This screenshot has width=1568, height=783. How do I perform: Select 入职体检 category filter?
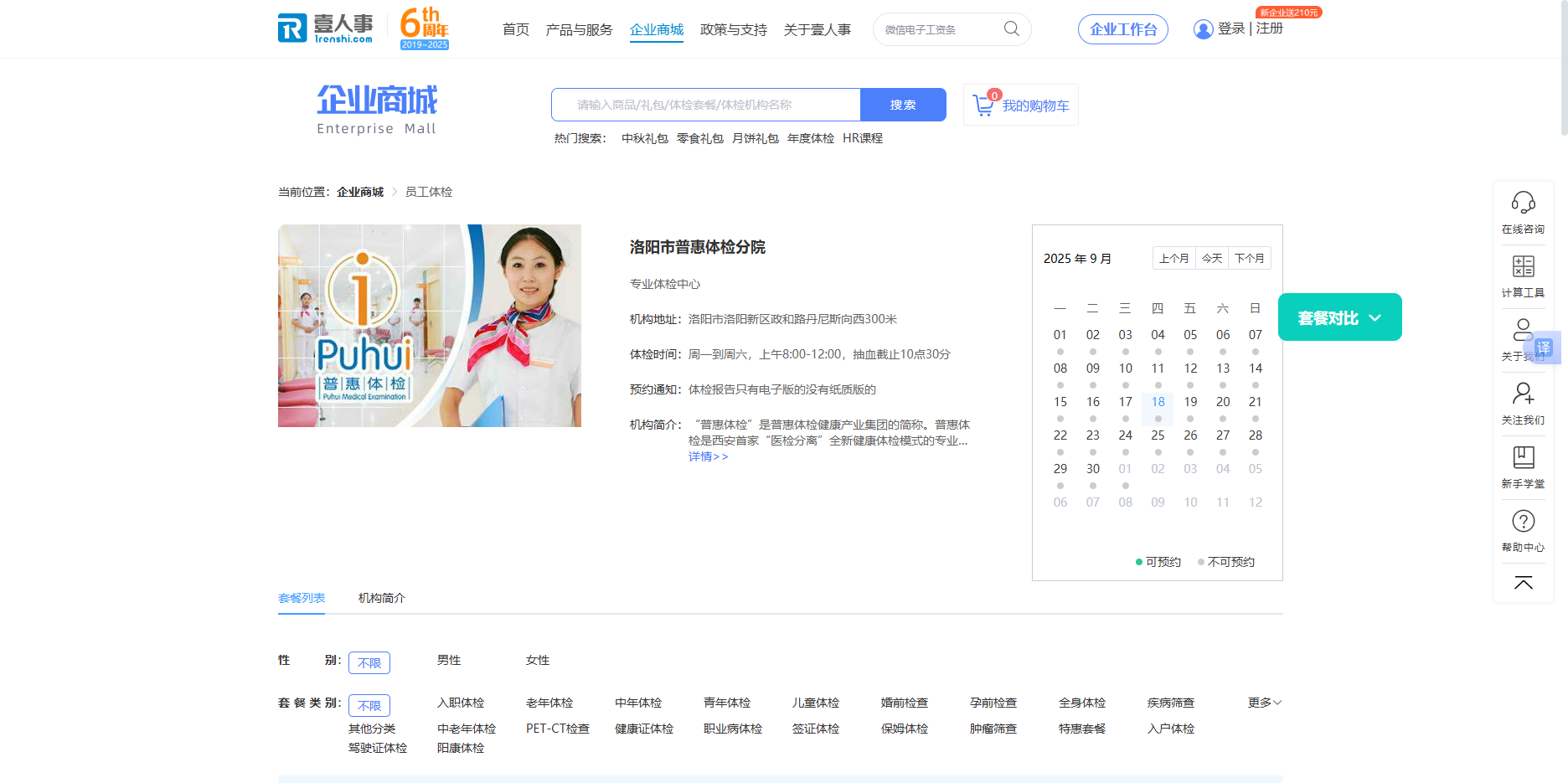461,703
